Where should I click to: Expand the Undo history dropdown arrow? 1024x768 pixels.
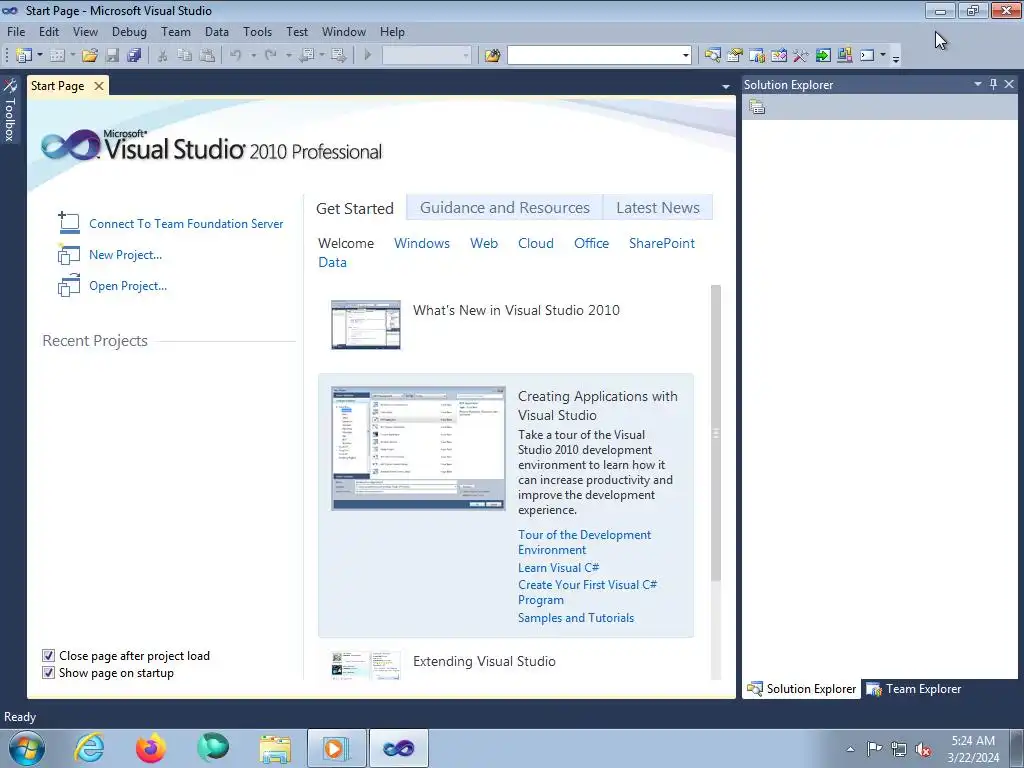tap(253, 56)
